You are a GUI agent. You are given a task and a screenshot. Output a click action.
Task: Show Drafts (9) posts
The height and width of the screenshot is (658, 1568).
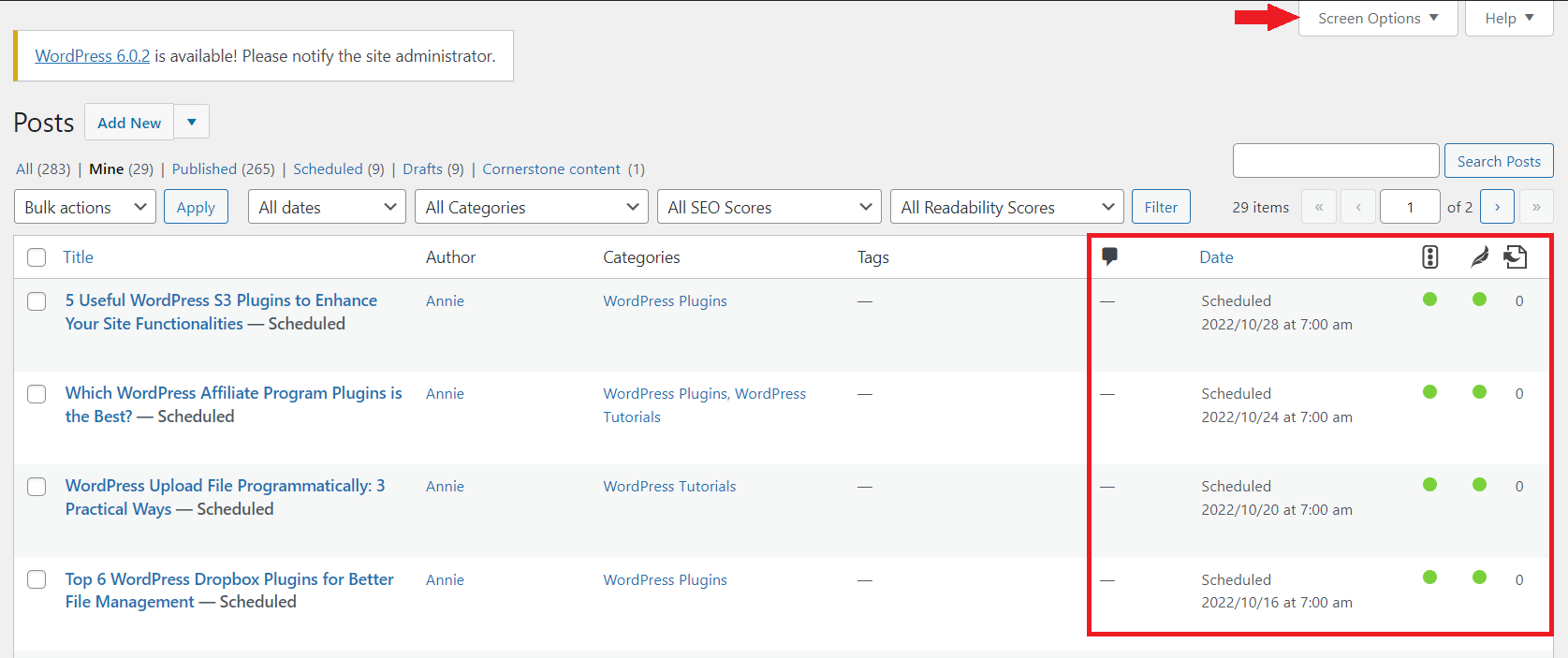point(433,169)
